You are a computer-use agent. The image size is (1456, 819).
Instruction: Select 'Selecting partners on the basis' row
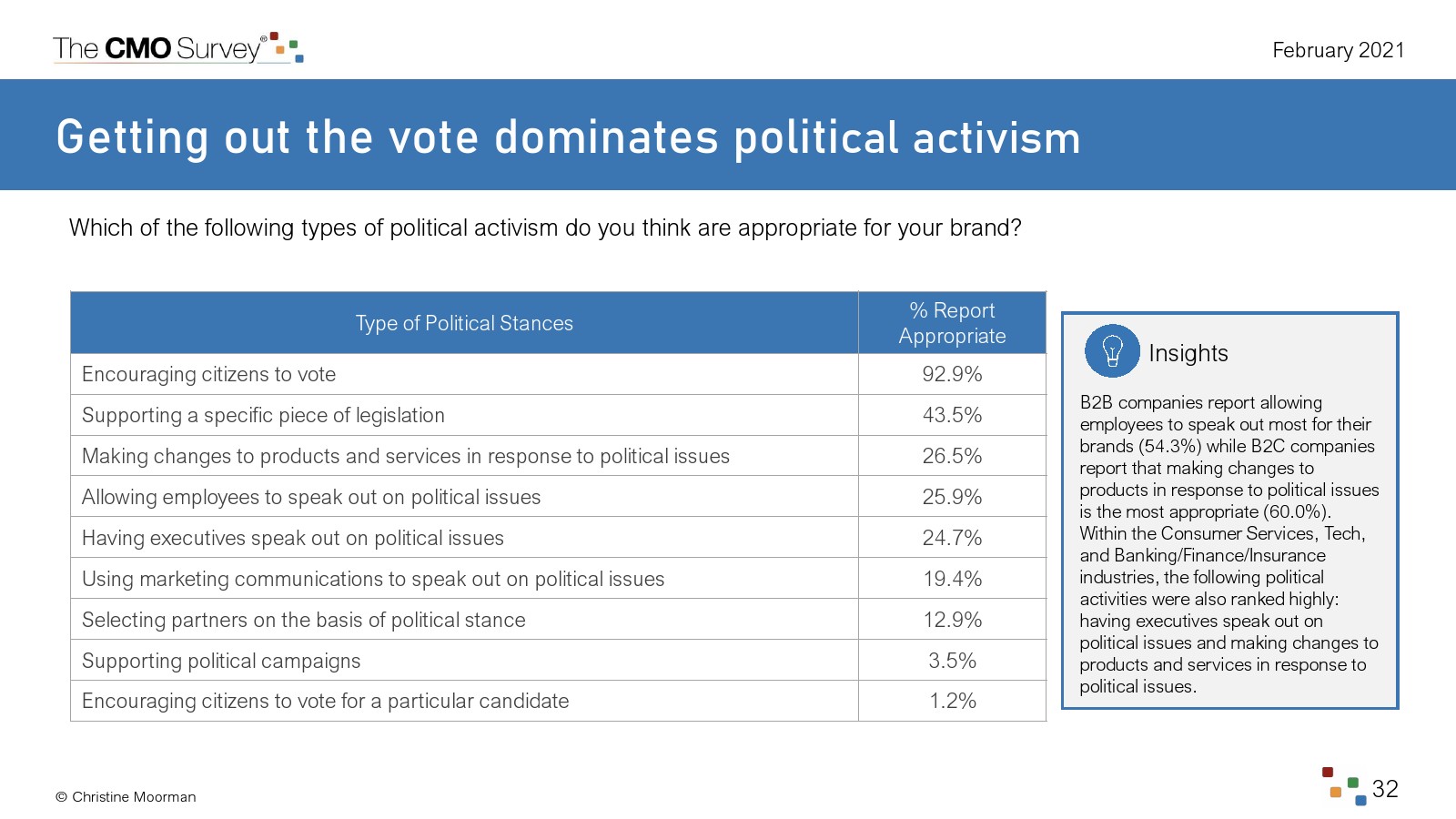click(304, 620)
